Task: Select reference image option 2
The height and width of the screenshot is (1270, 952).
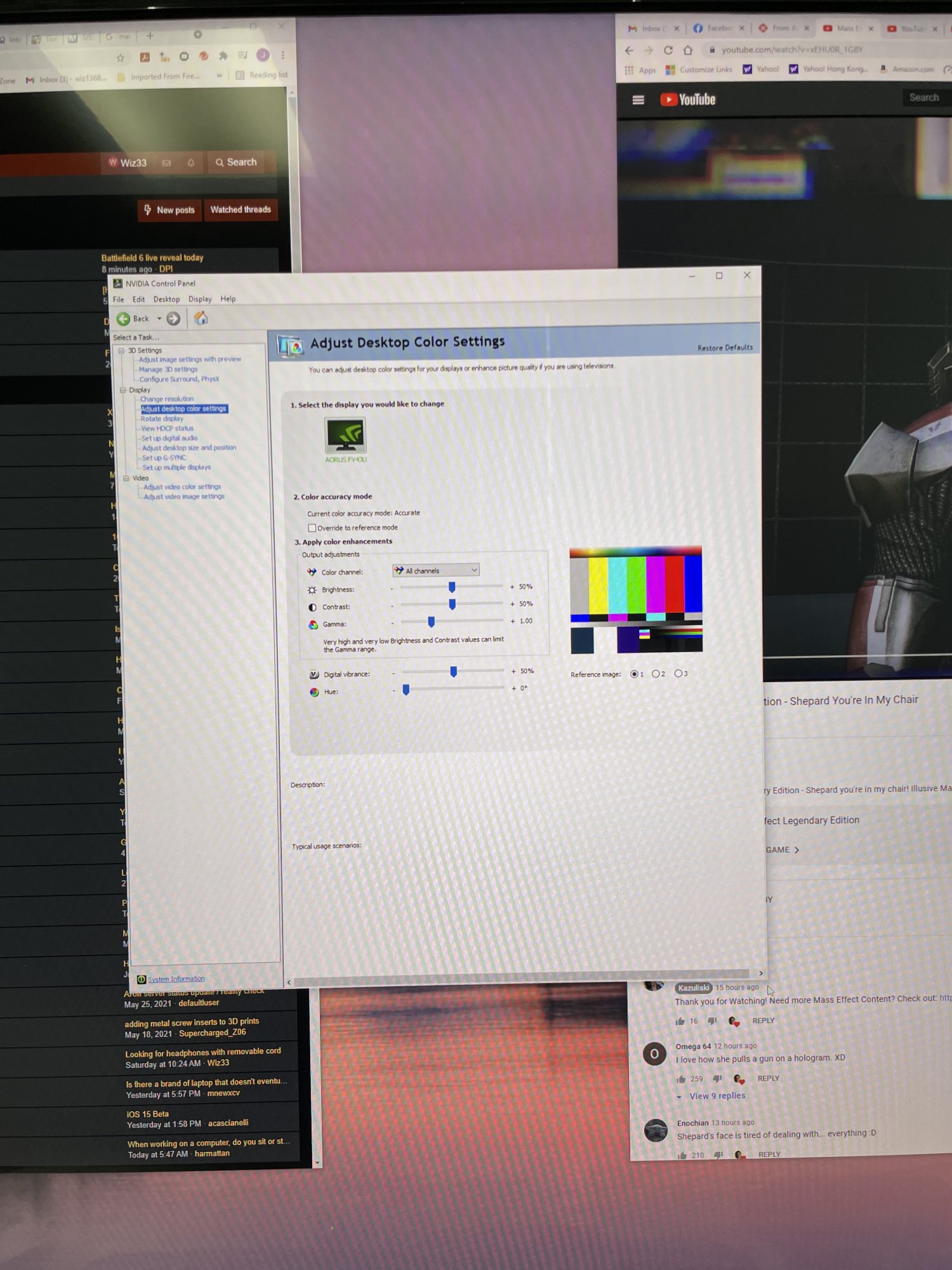Action: 656,674
